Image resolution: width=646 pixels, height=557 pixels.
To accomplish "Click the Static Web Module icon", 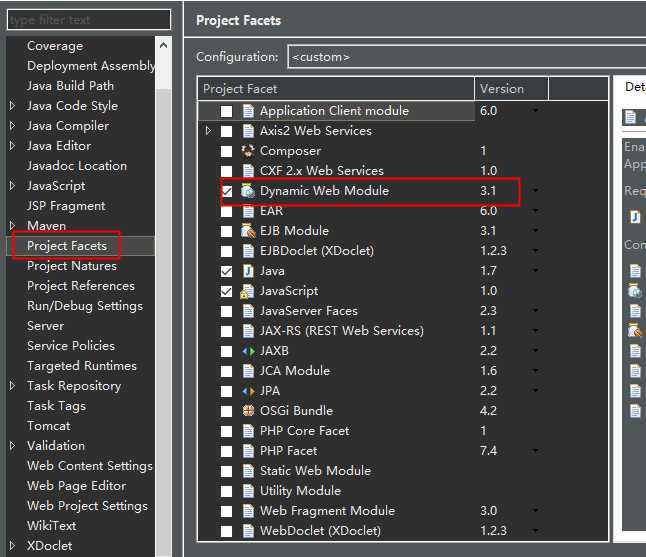I will point(248,471).
